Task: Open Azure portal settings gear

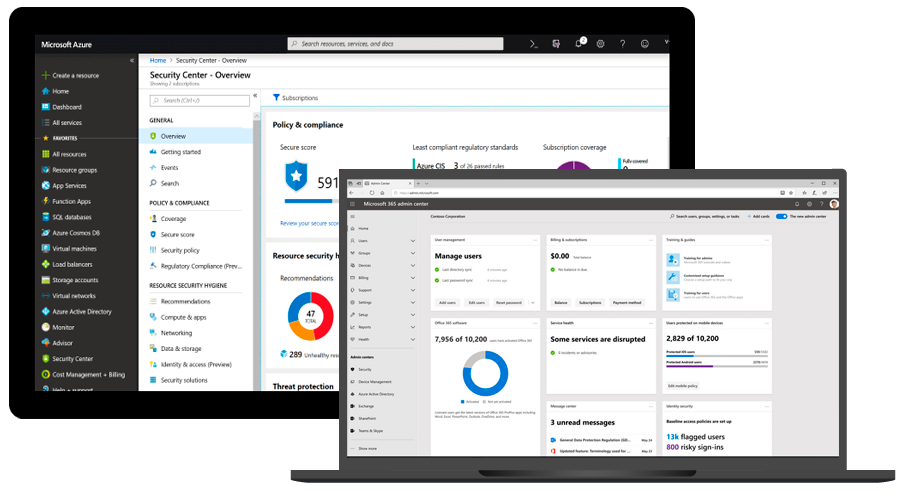Action: click(x=600, y=44)
